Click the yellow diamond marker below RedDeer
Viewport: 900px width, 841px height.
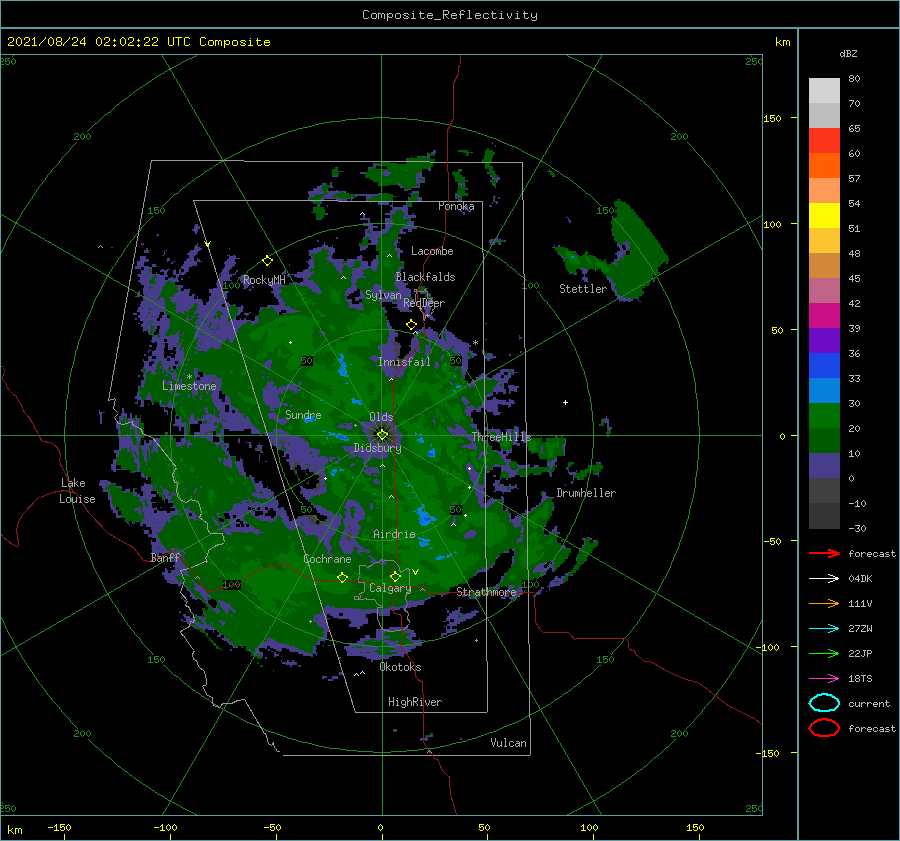pos(411,325)
